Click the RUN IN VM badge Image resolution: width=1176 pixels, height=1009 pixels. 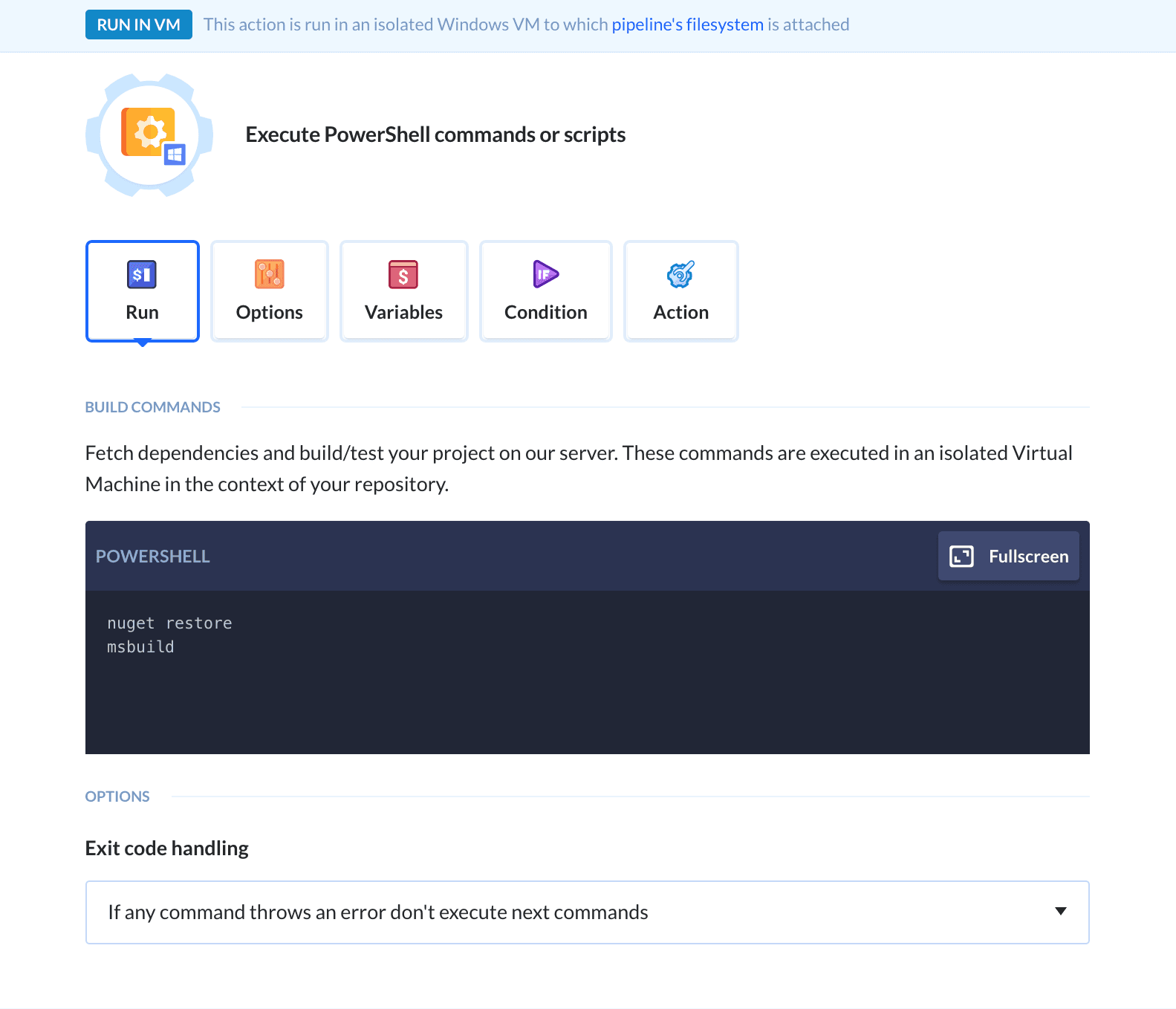click(x=139, y=25)
